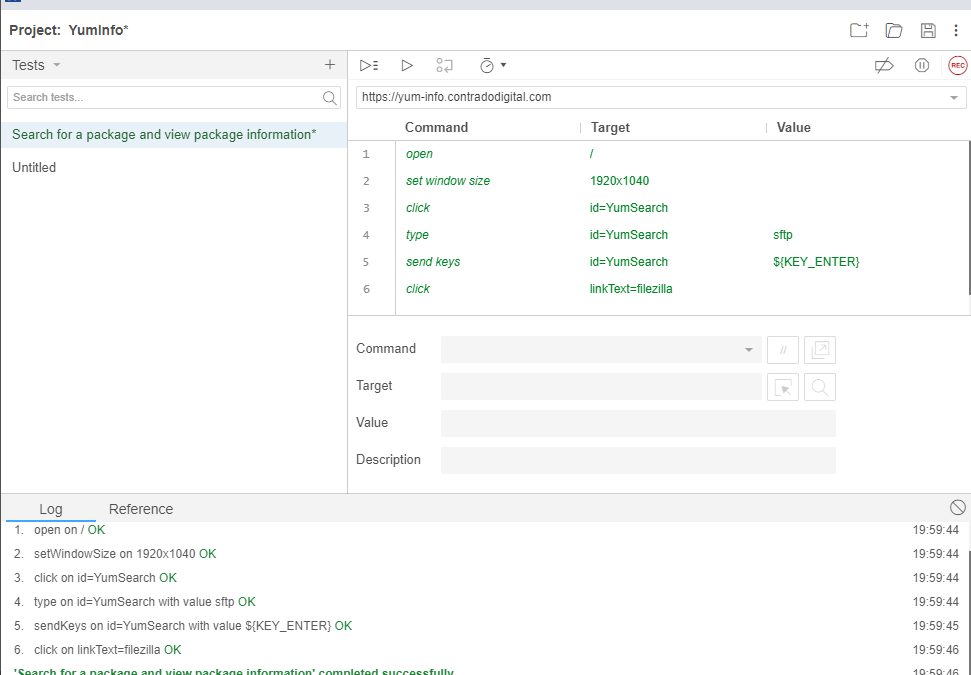The width and height of the screenshot is (971, 675).
Task: Click the search tests magnifier icon
Action: [329, 98]
